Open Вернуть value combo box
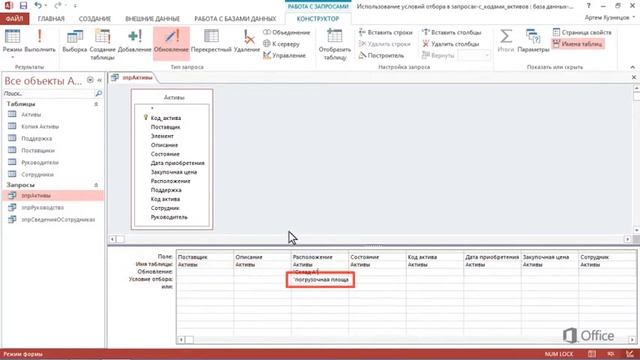The height and width of the screenshot is (360, 640). pyautogui.click(x=475, y=55)
